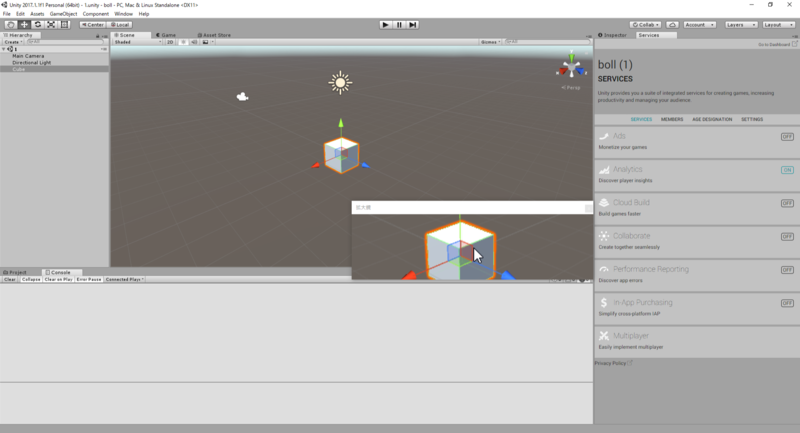Toggle the Ads service OFF switch

[x=787, y=137]
